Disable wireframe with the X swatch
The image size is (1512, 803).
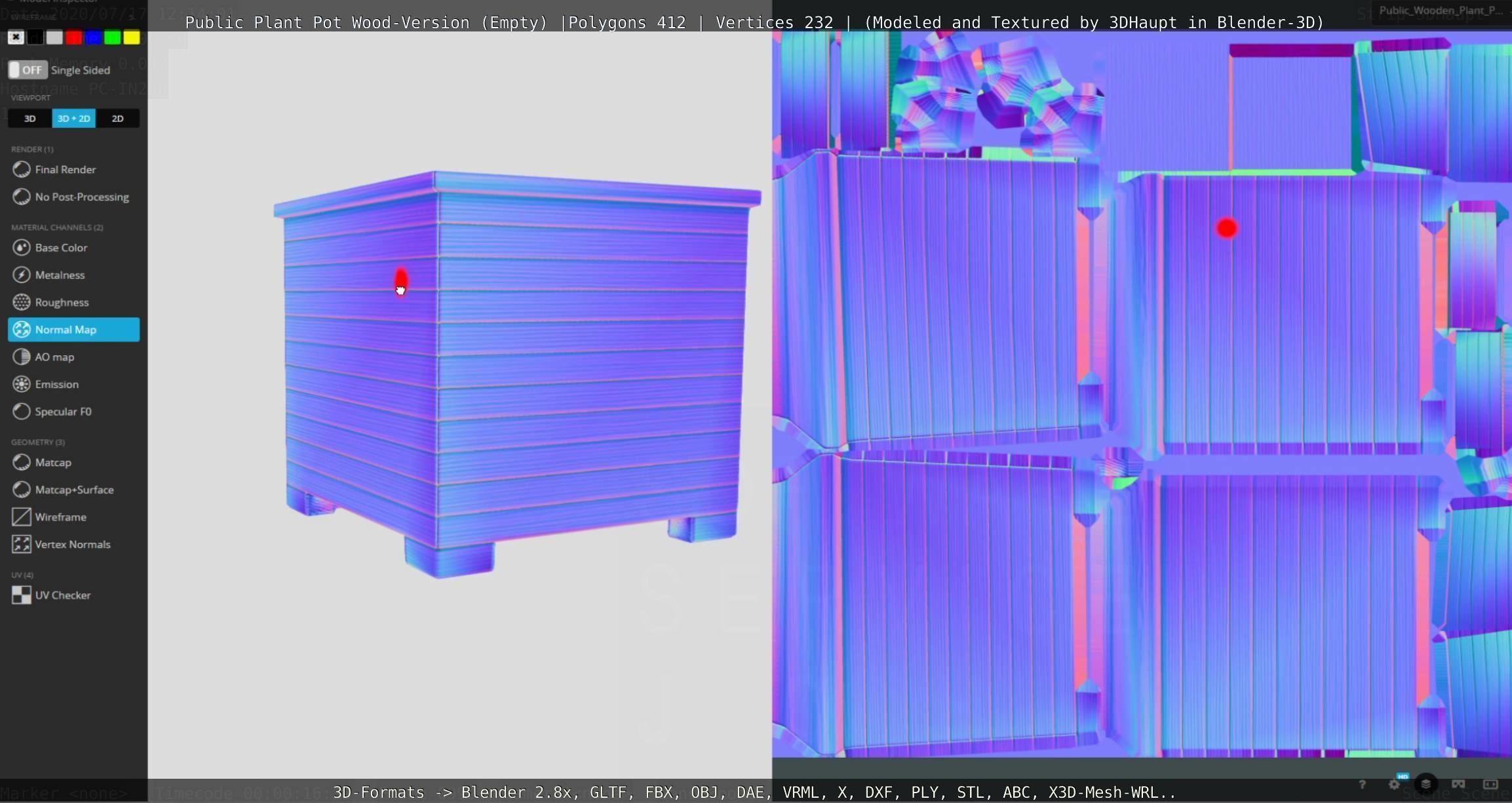(x=16, y=37)
